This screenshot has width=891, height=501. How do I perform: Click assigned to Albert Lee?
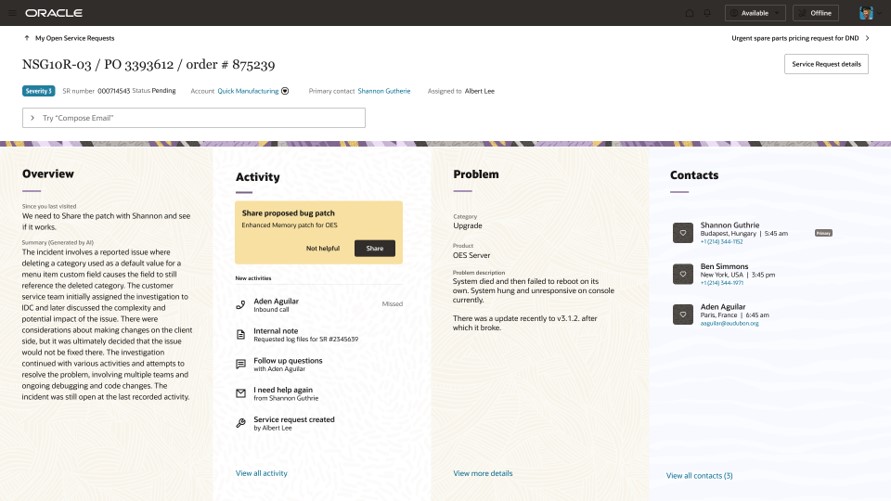click(480, 91)
